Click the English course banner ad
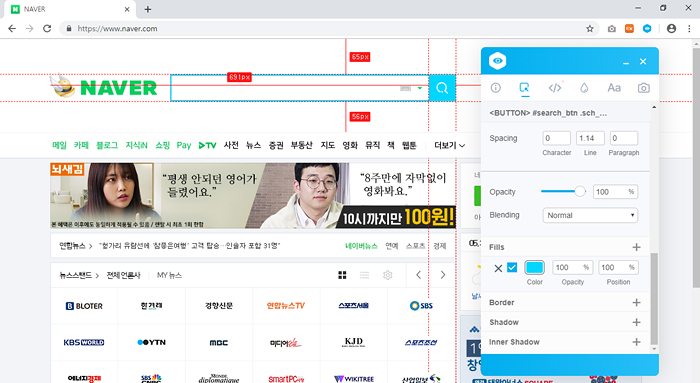Screen dimensions: 700x383 pos(253,196)
